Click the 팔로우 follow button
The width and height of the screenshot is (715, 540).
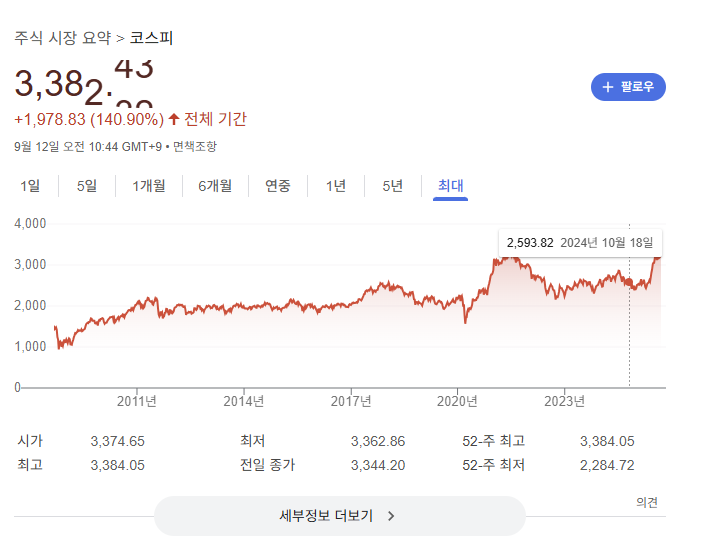point(628,87)
